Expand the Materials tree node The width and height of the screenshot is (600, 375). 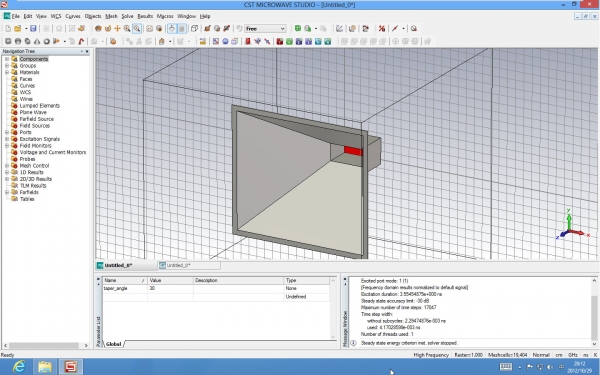7,72
